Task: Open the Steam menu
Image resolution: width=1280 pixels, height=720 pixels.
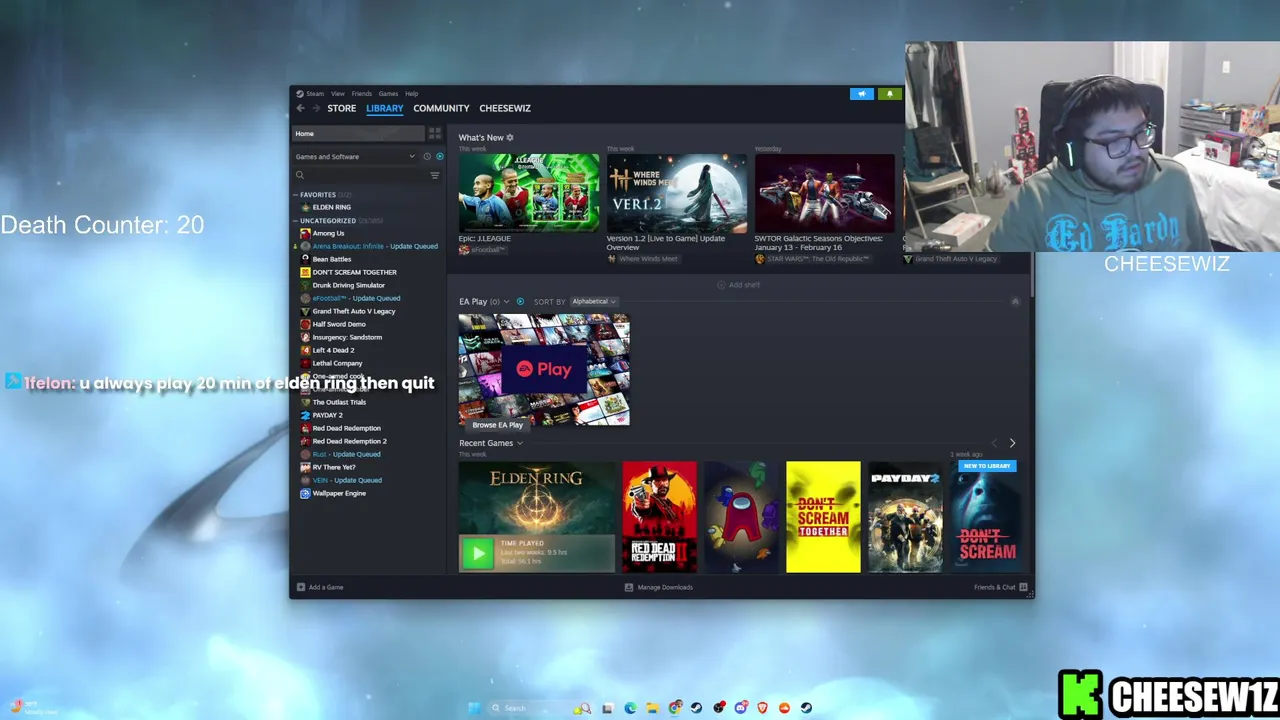Action: point(315,94)
